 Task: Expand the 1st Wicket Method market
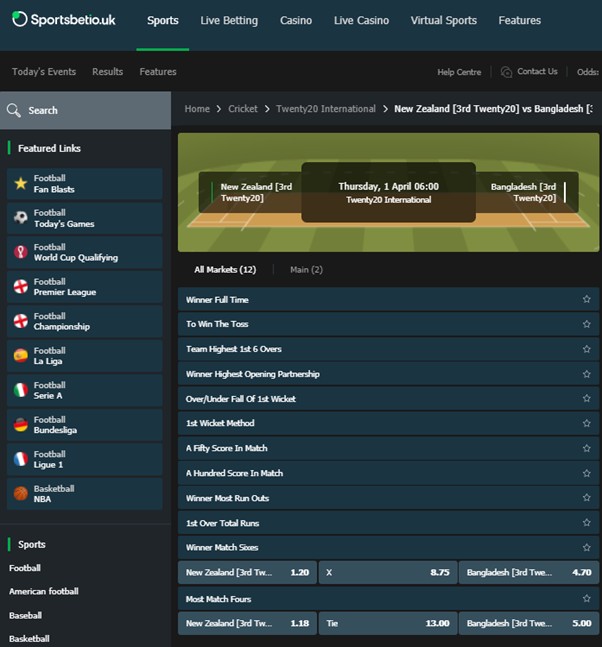[388, 423]
